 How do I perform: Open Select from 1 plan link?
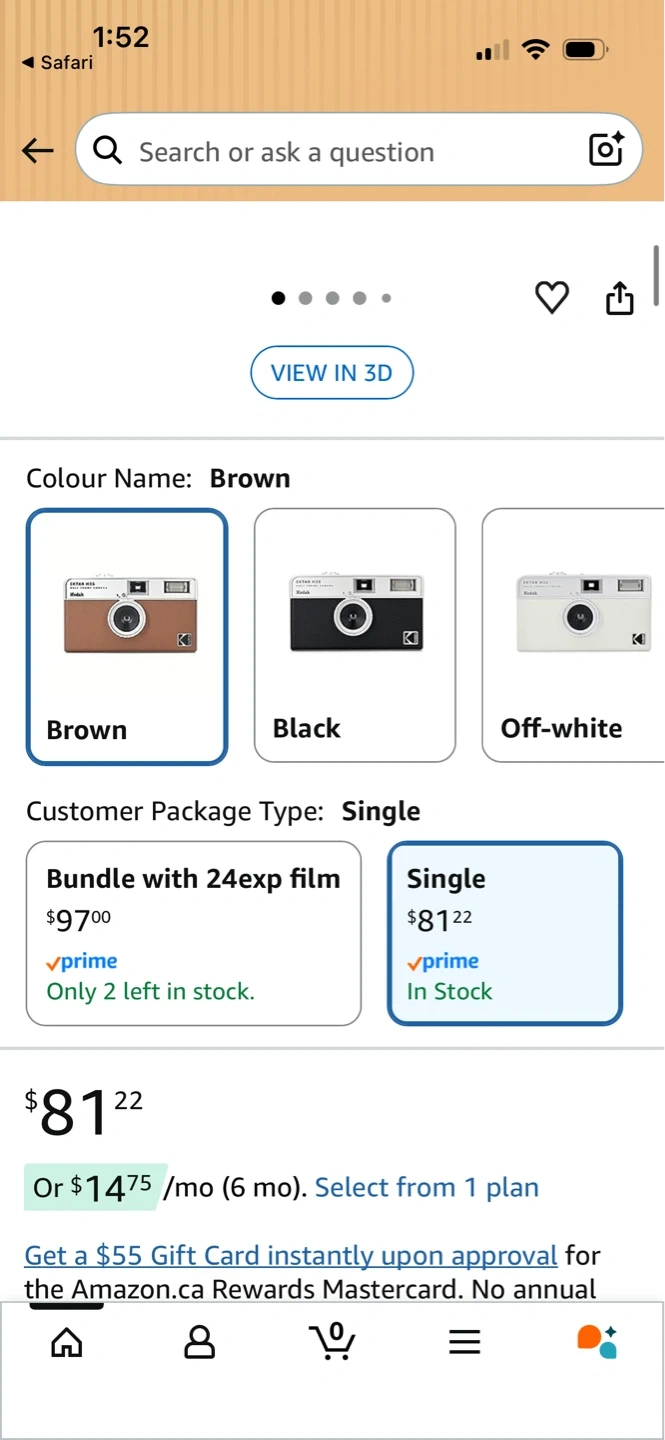(x=427, y=1187)
